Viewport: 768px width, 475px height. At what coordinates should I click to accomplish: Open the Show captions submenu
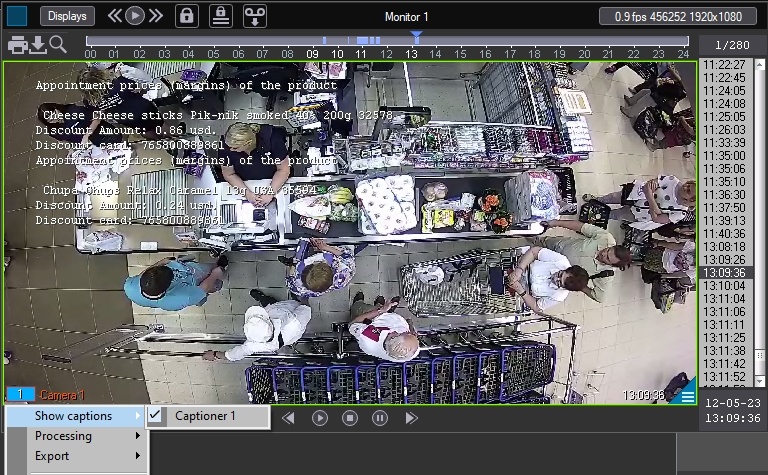tap(76, 416)
